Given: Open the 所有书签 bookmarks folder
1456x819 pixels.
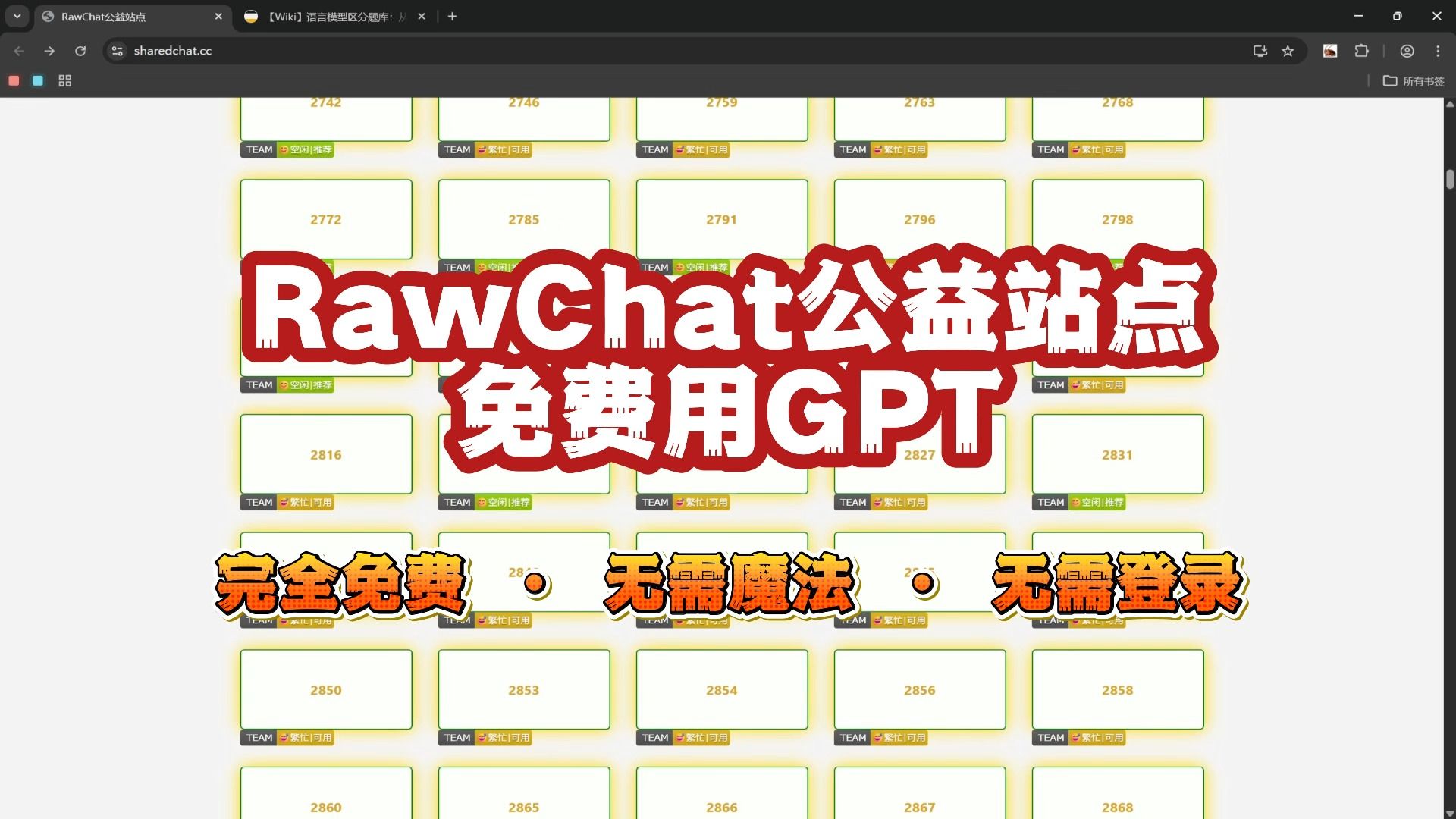Looking at the screenshot, I should (1414, 80).
